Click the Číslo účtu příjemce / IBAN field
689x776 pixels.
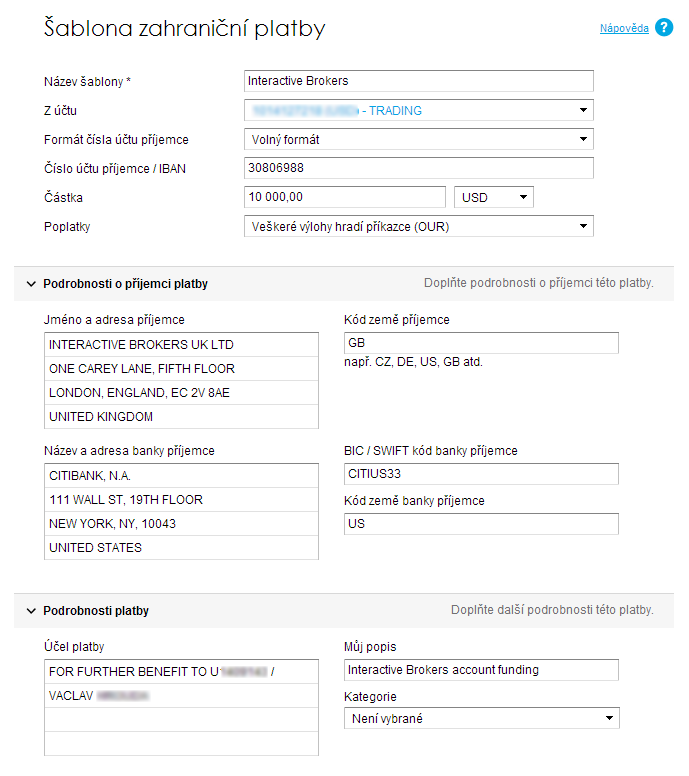418,169
